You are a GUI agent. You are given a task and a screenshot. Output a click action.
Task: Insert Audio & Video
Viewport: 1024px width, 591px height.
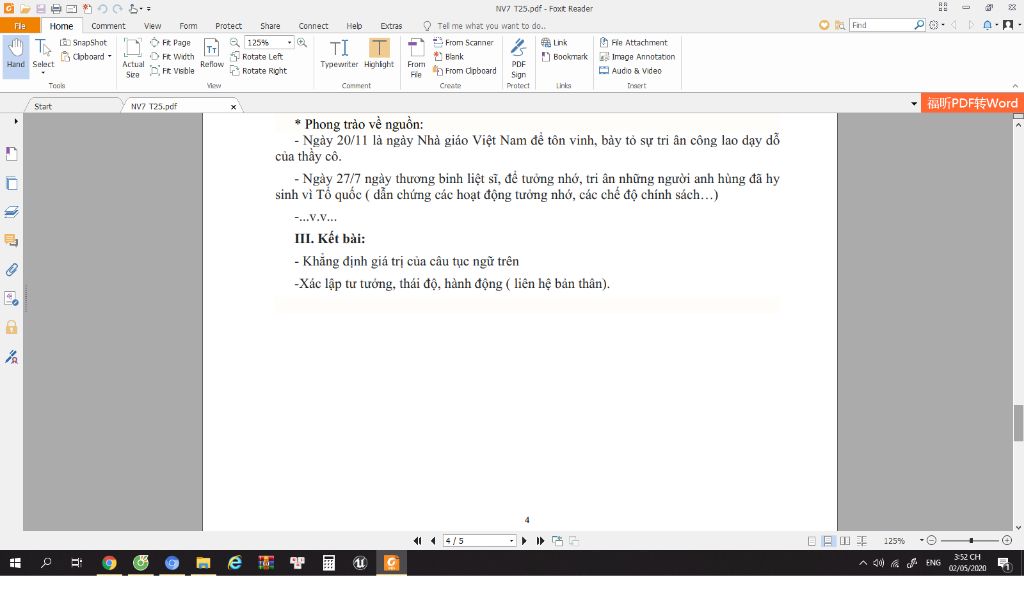coord(630,71)
